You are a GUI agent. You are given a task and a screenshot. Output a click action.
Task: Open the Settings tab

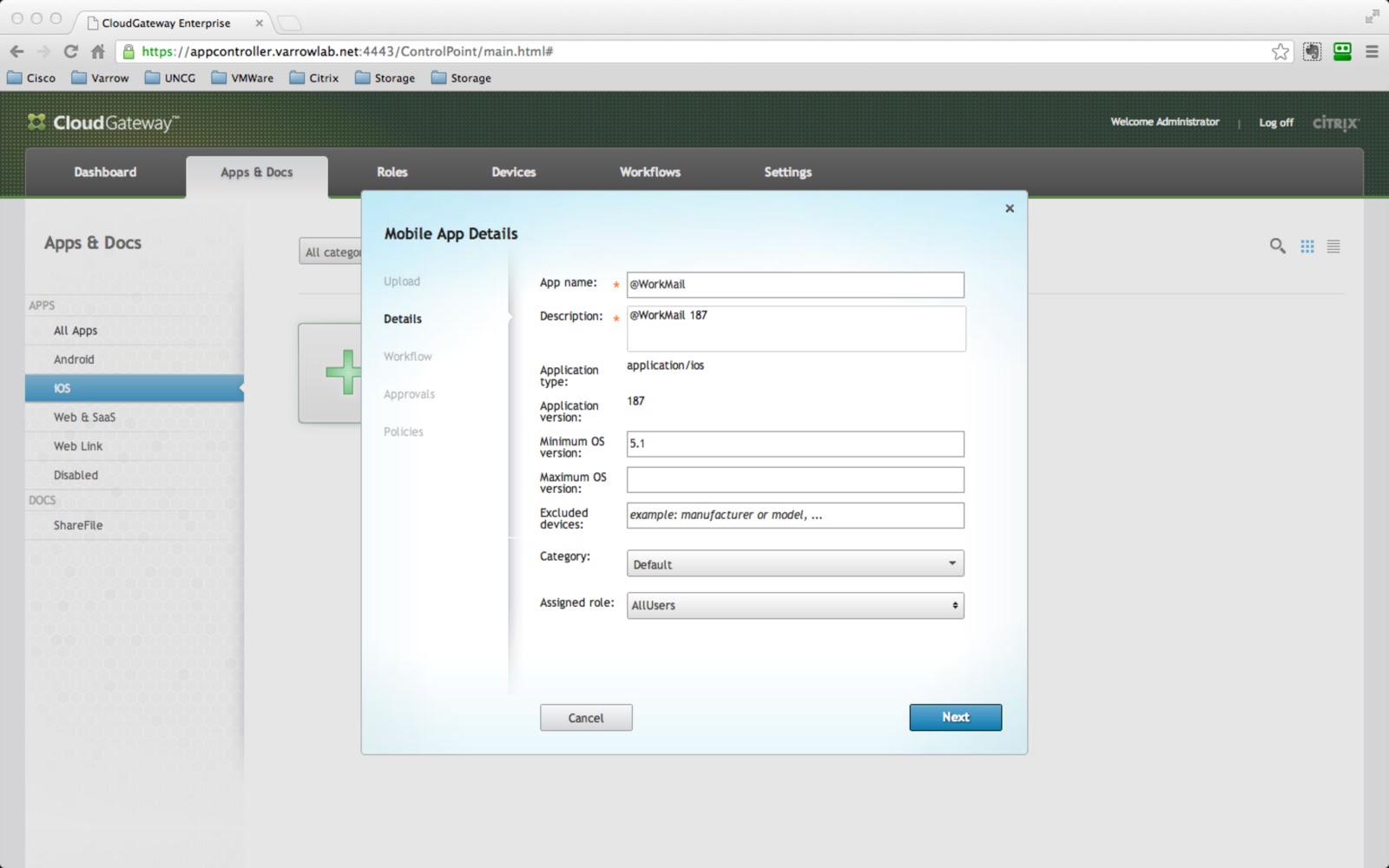[x=788, y=172]
